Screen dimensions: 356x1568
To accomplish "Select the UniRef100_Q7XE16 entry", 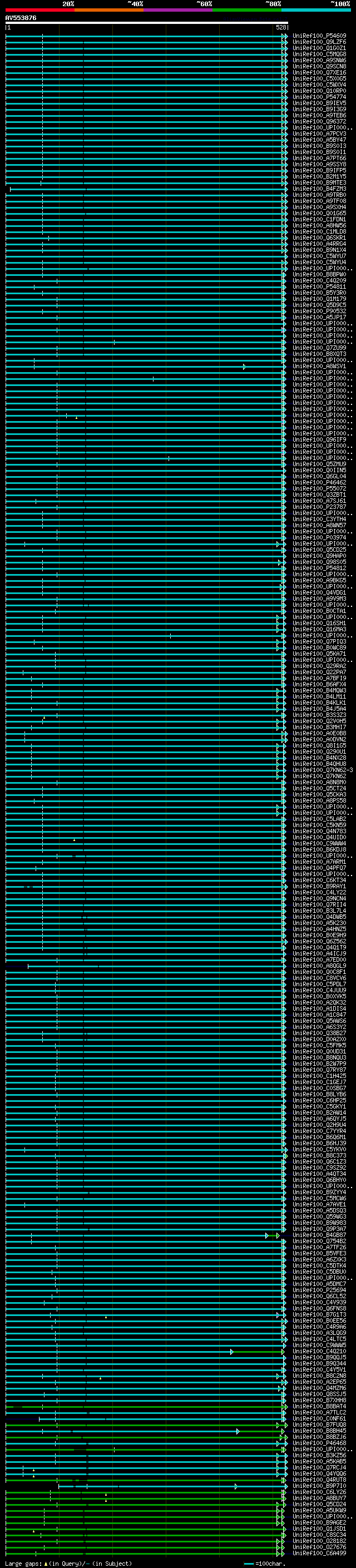I will [319, 72].
